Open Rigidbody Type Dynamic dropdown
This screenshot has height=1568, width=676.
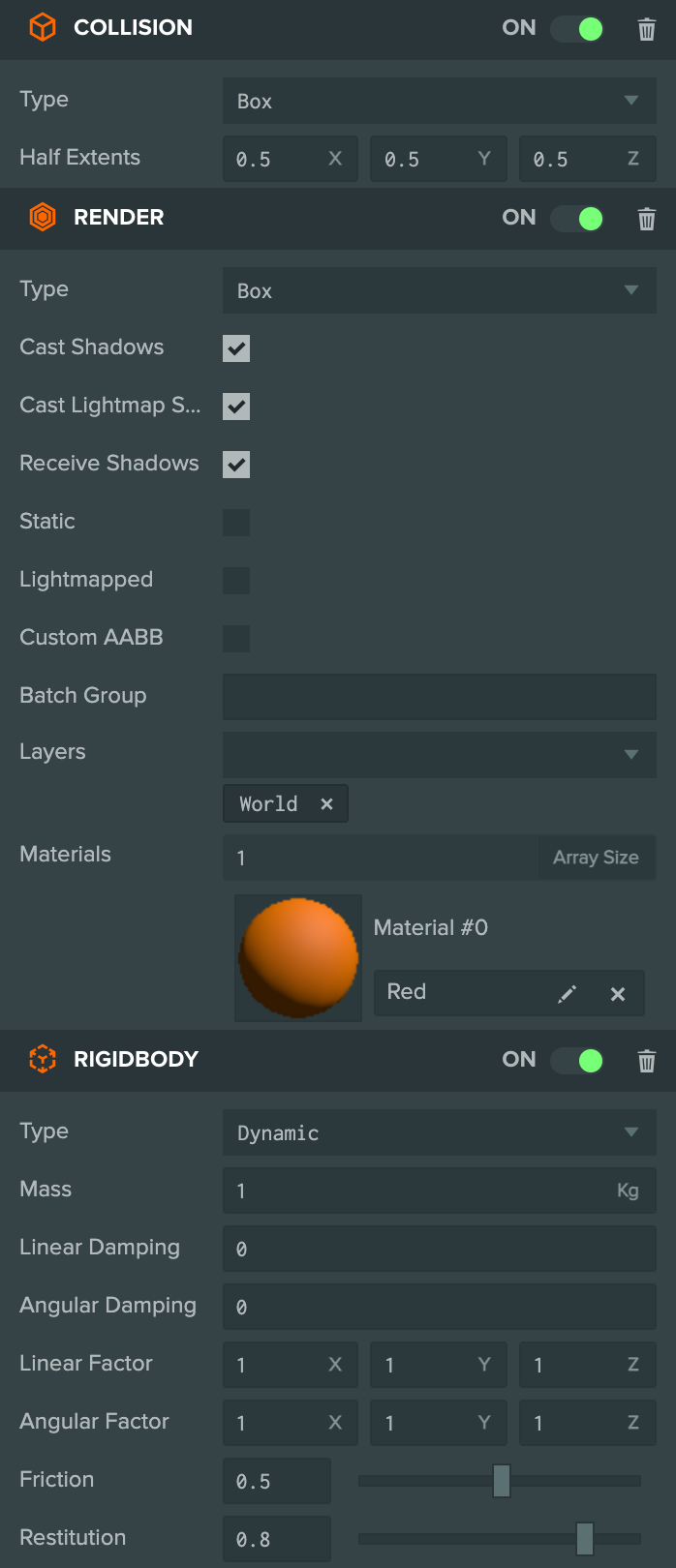click(440, 1132)
